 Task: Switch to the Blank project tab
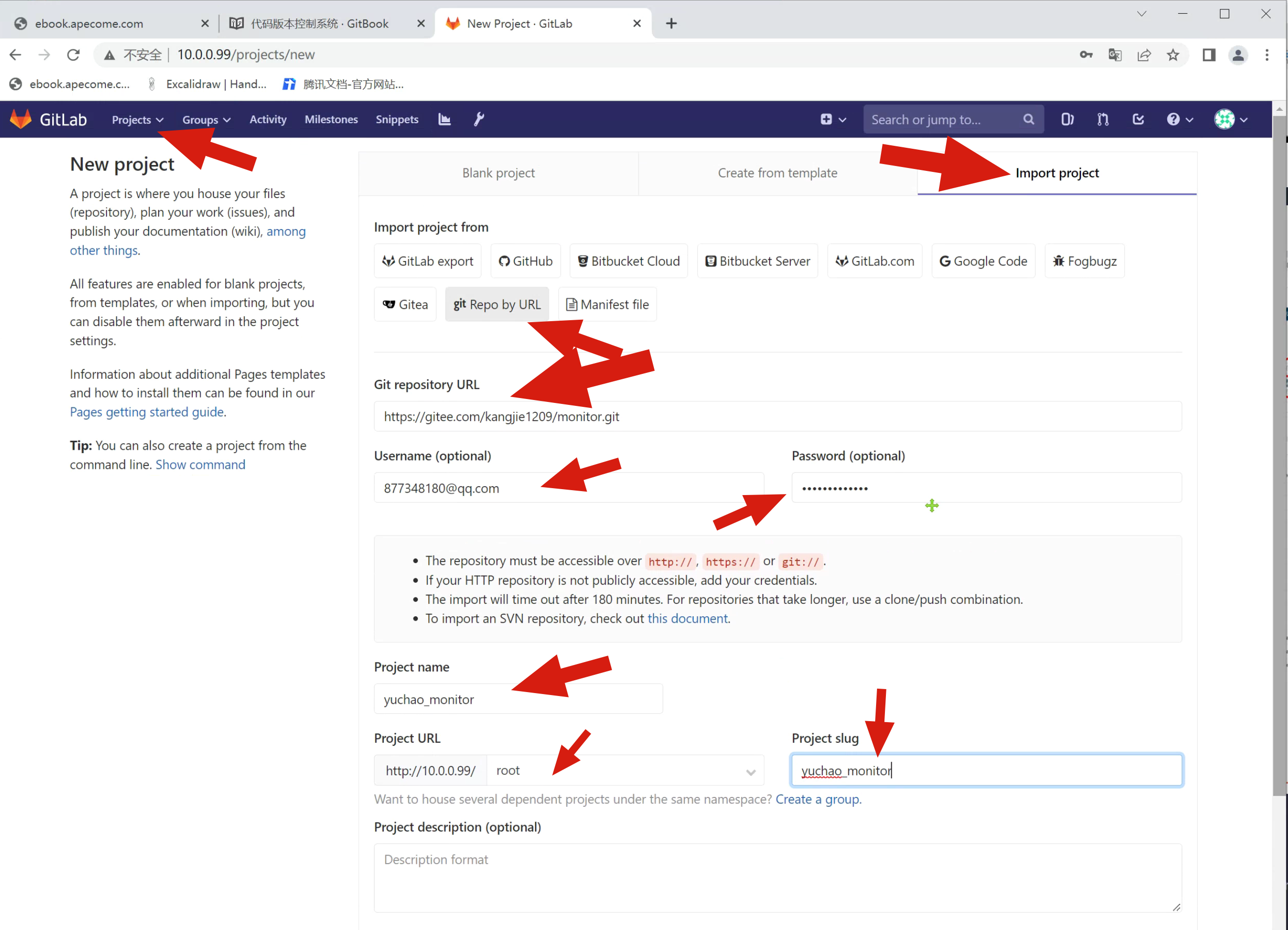pyautogui.click(x=498, y=173)
